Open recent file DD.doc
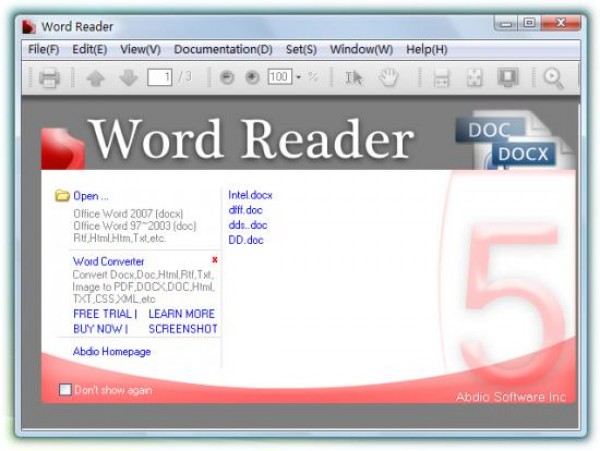This screenshot has height=451, width=600. (x=246, y=240)
